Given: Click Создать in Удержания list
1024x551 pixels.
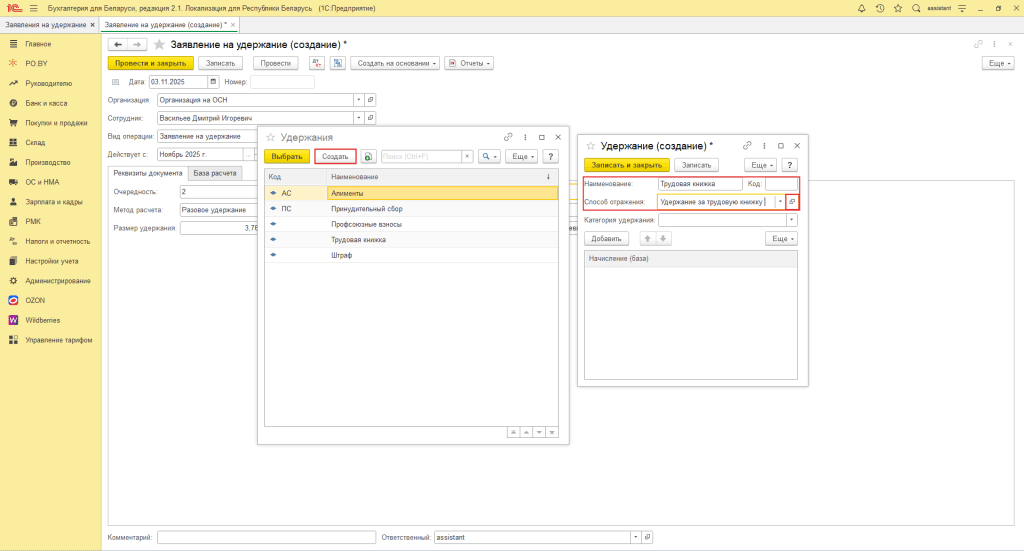Looking at the screenshot, I should click(335, 157).
